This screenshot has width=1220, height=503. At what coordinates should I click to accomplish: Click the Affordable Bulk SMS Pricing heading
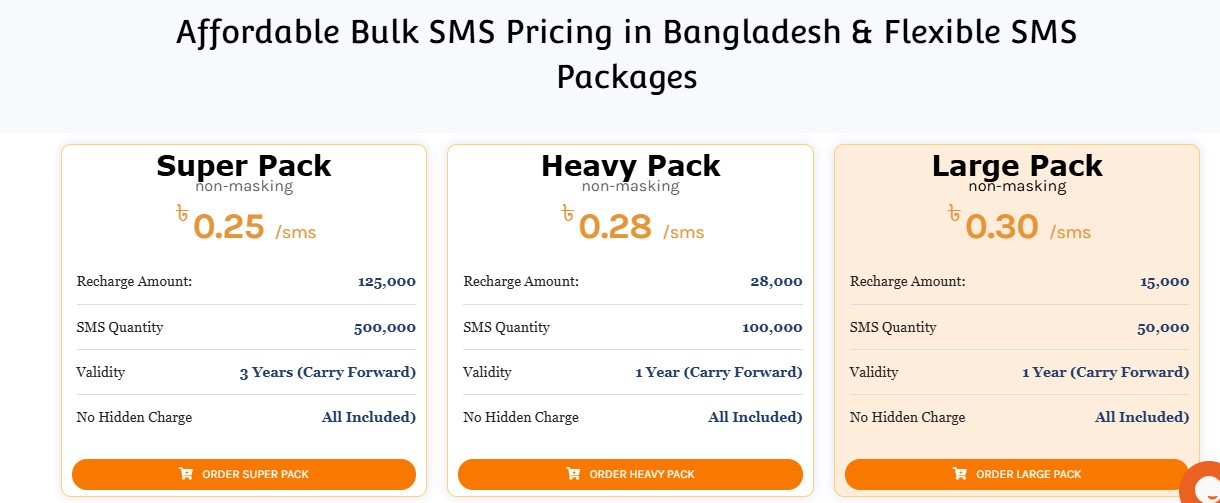pyautogui.click(x=627, y=53)
